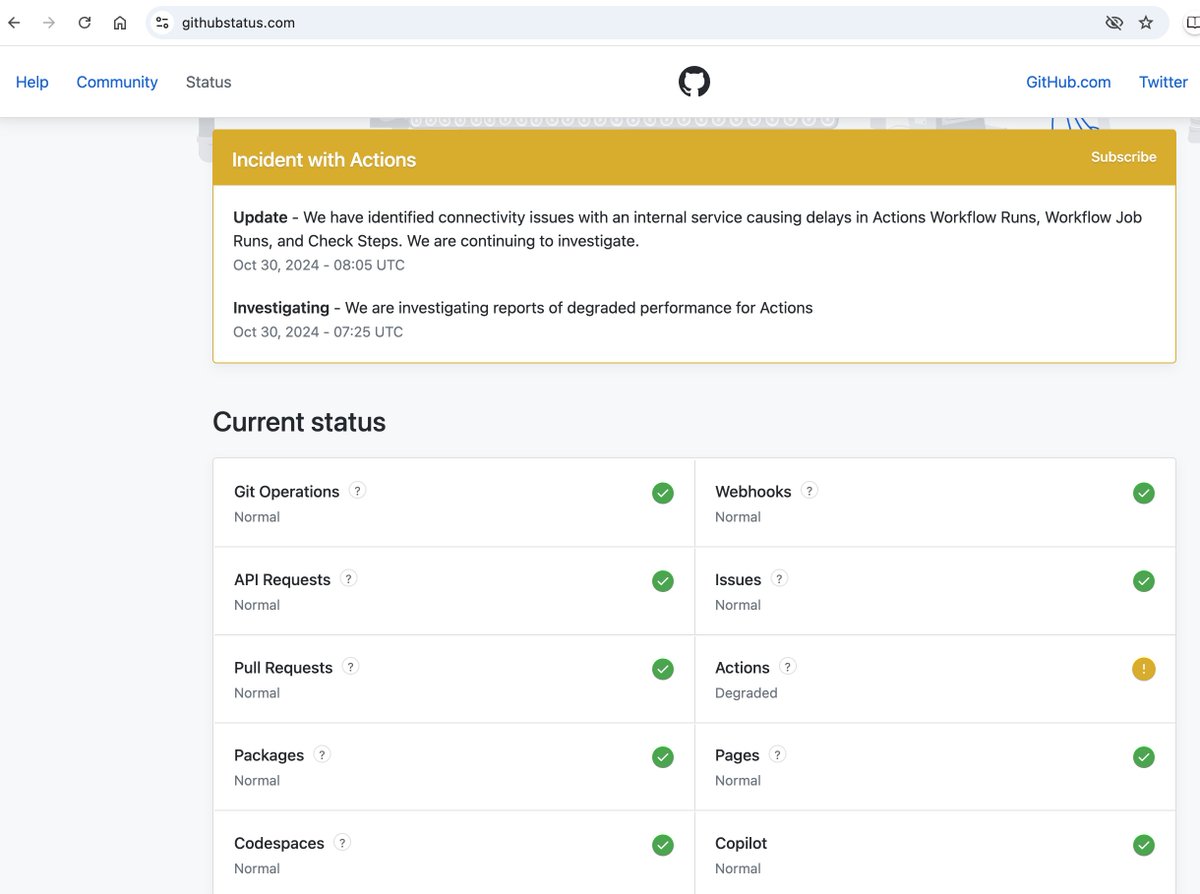Click the browser home icon
The width and height of the screenshot is (1200, 894).
[x=120, y=22]
